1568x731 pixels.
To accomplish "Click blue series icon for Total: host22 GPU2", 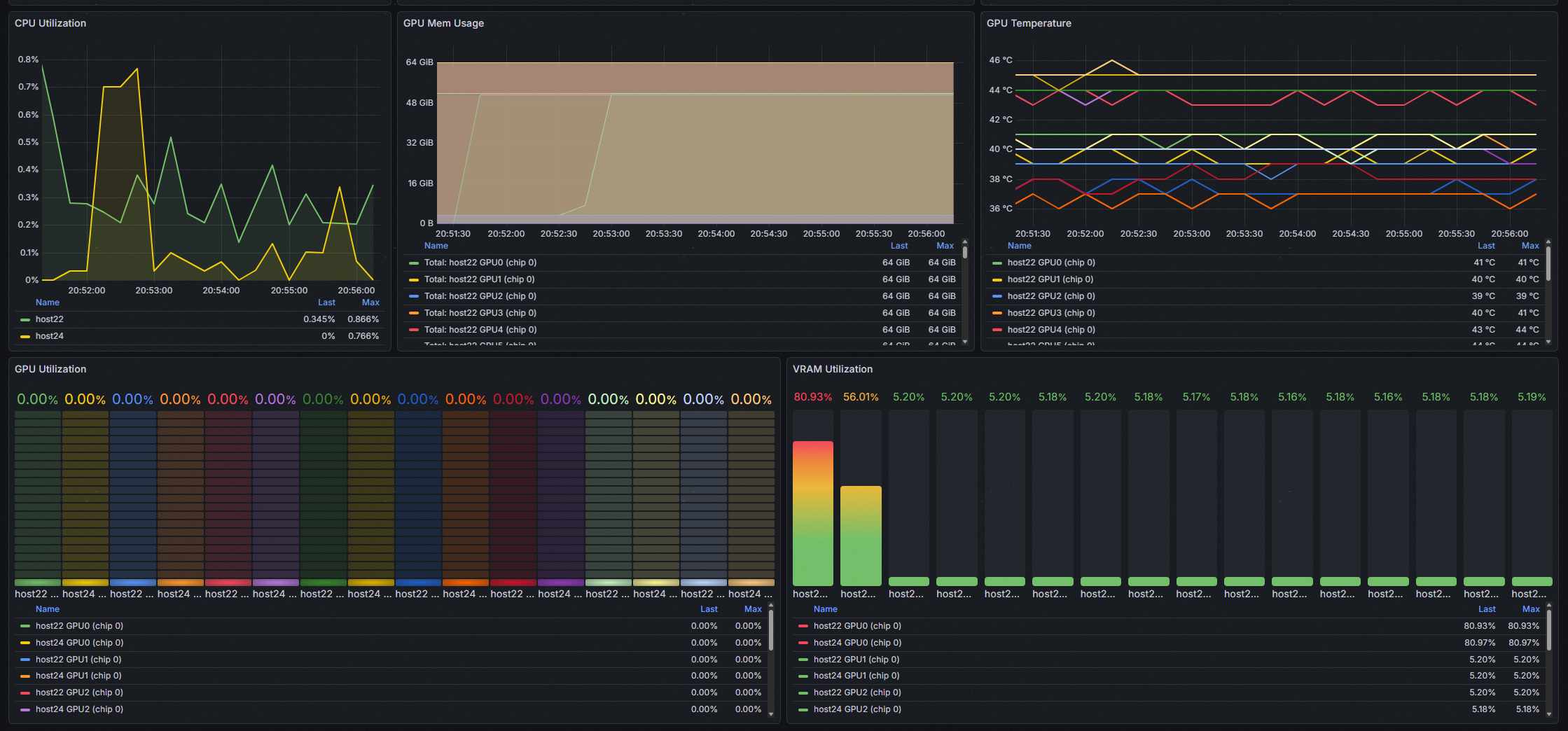I will pyautogui.click(x=414, y=297).
